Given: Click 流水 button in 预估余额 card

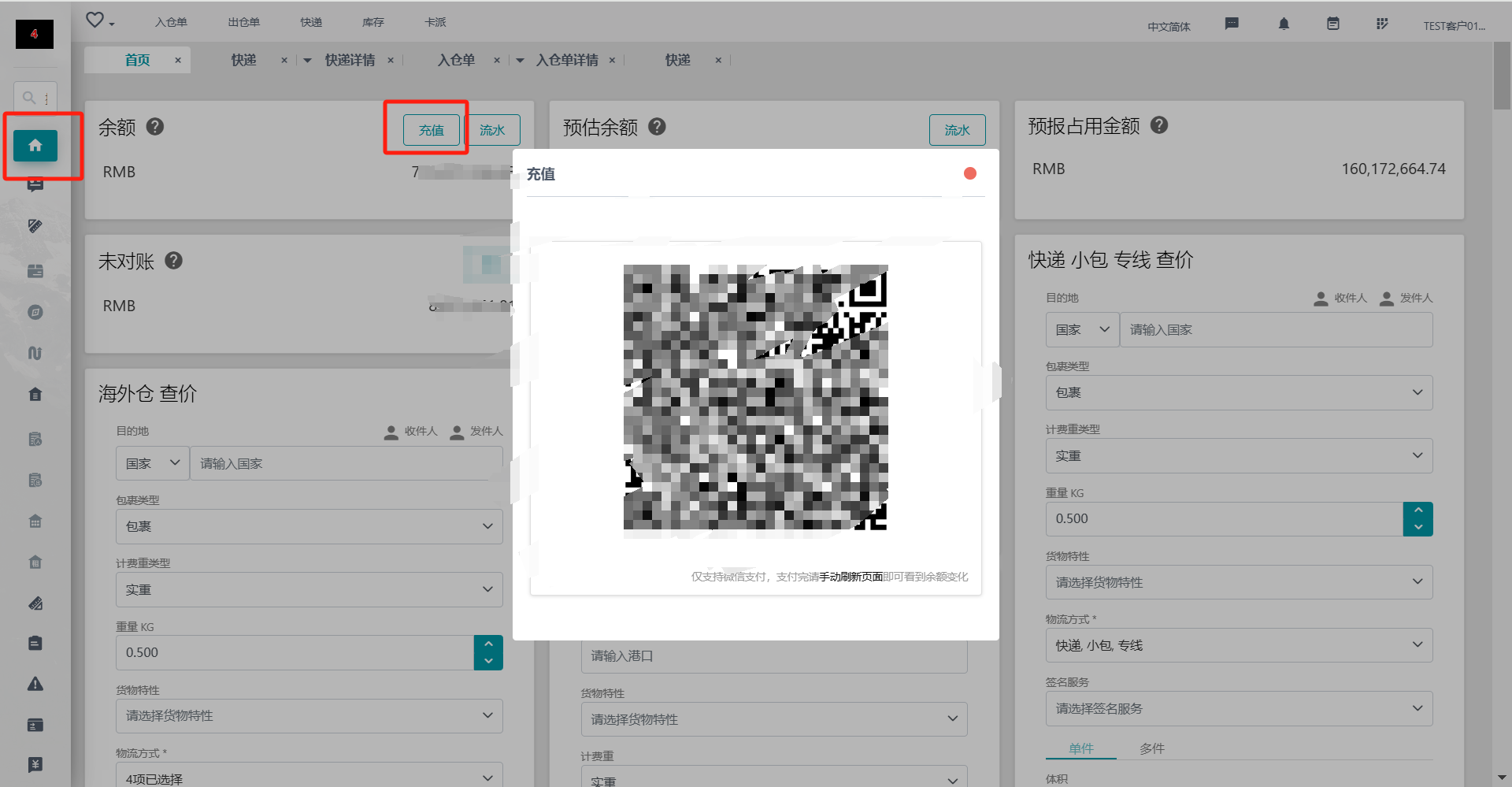Looking at the screenshot, I should pos(957,130).
